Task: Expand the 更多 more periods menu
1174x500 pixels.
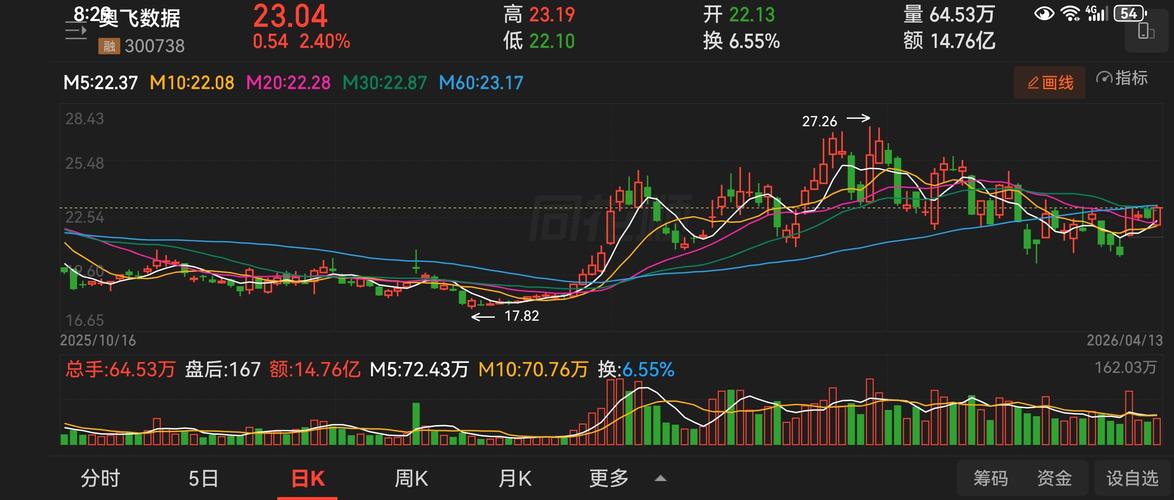Action: click(x=627, y=478)
